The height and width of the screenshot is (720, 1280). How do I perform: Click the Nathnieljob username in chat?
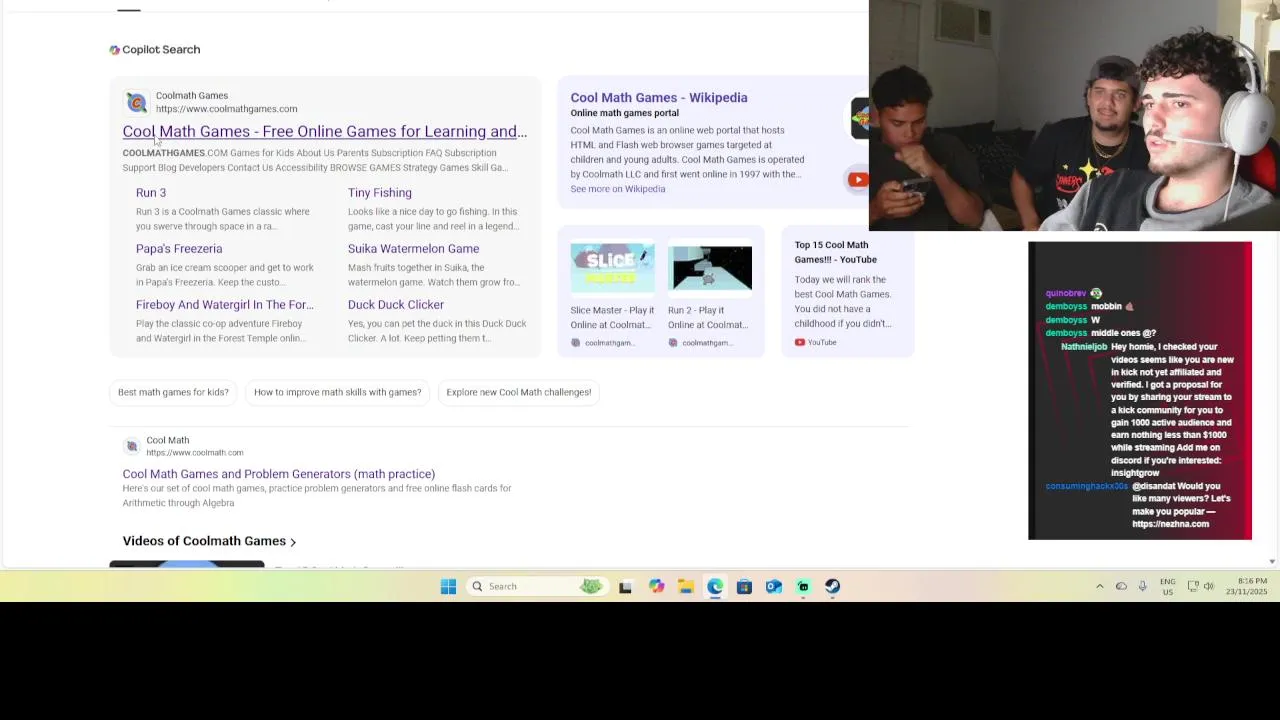(x=1084, y=347)
